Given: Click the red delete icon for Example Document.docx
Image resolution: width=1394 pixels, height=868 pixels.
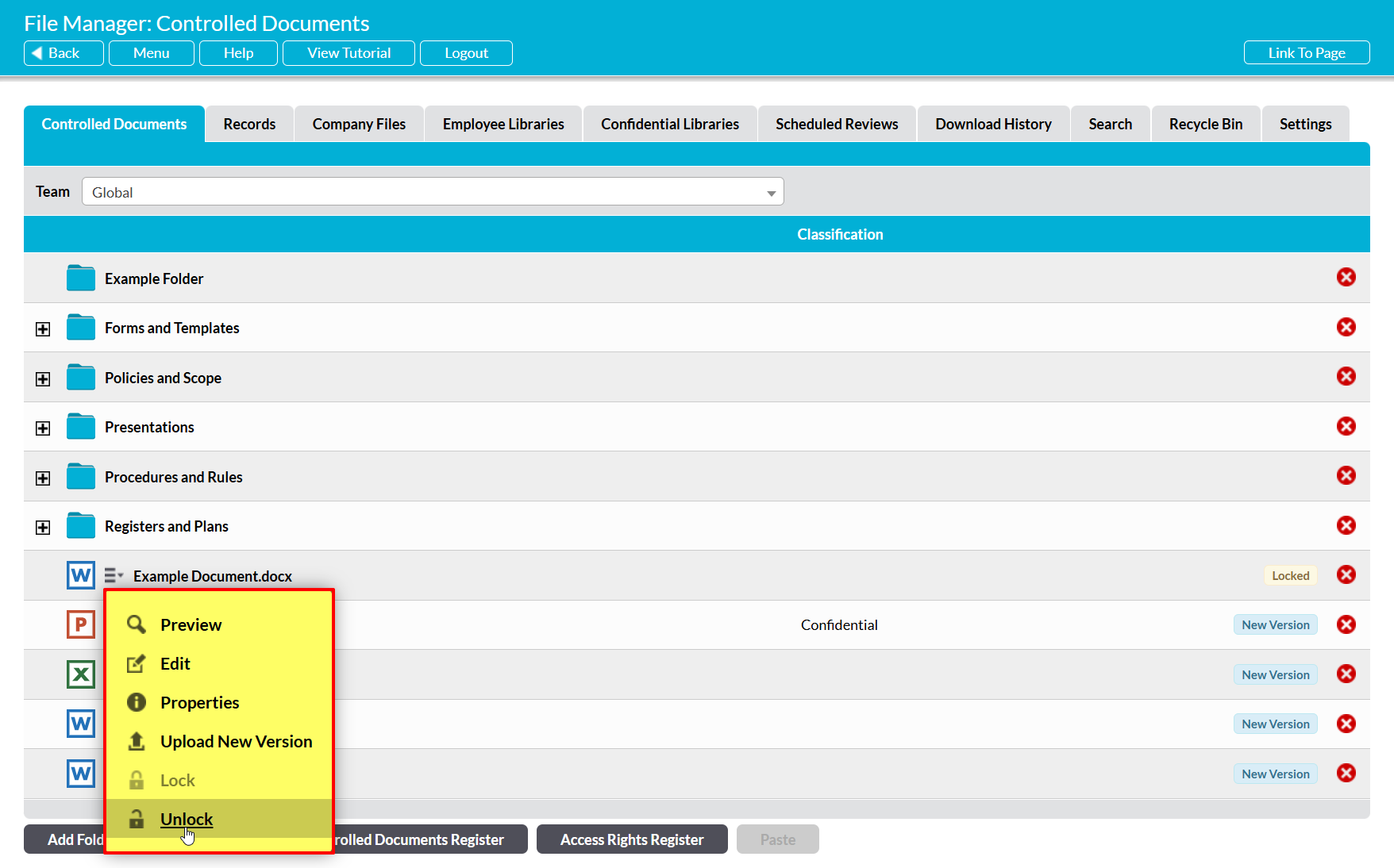Looking at the screenshot, I should (x=1346, y=575).
